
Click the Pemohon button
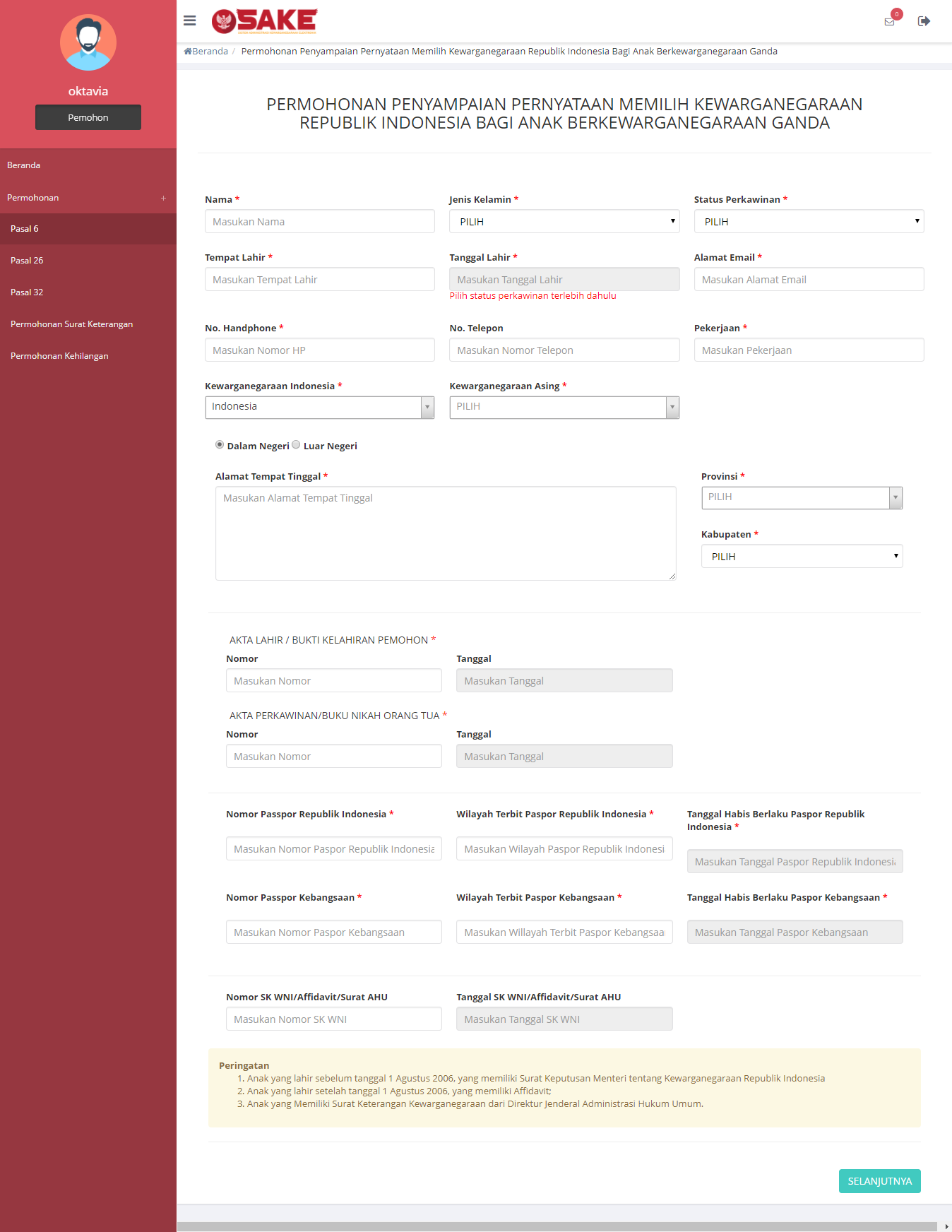tap(88, 117)
